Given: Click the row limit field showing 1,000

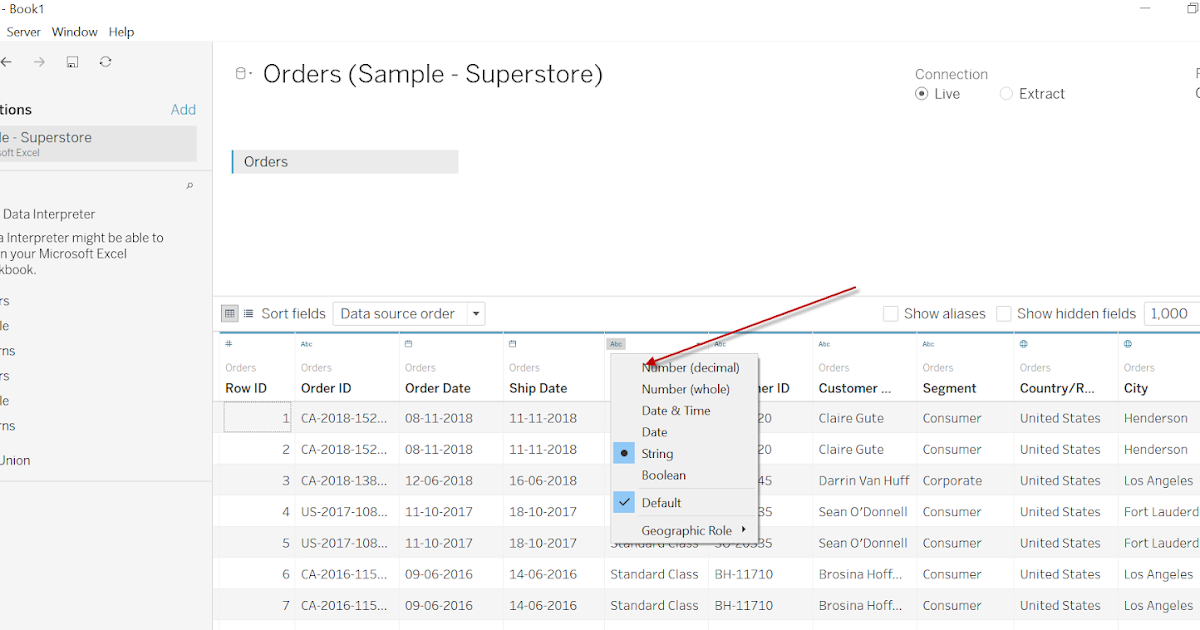Looking at the screenshot, I should (x=1170, y=313).
